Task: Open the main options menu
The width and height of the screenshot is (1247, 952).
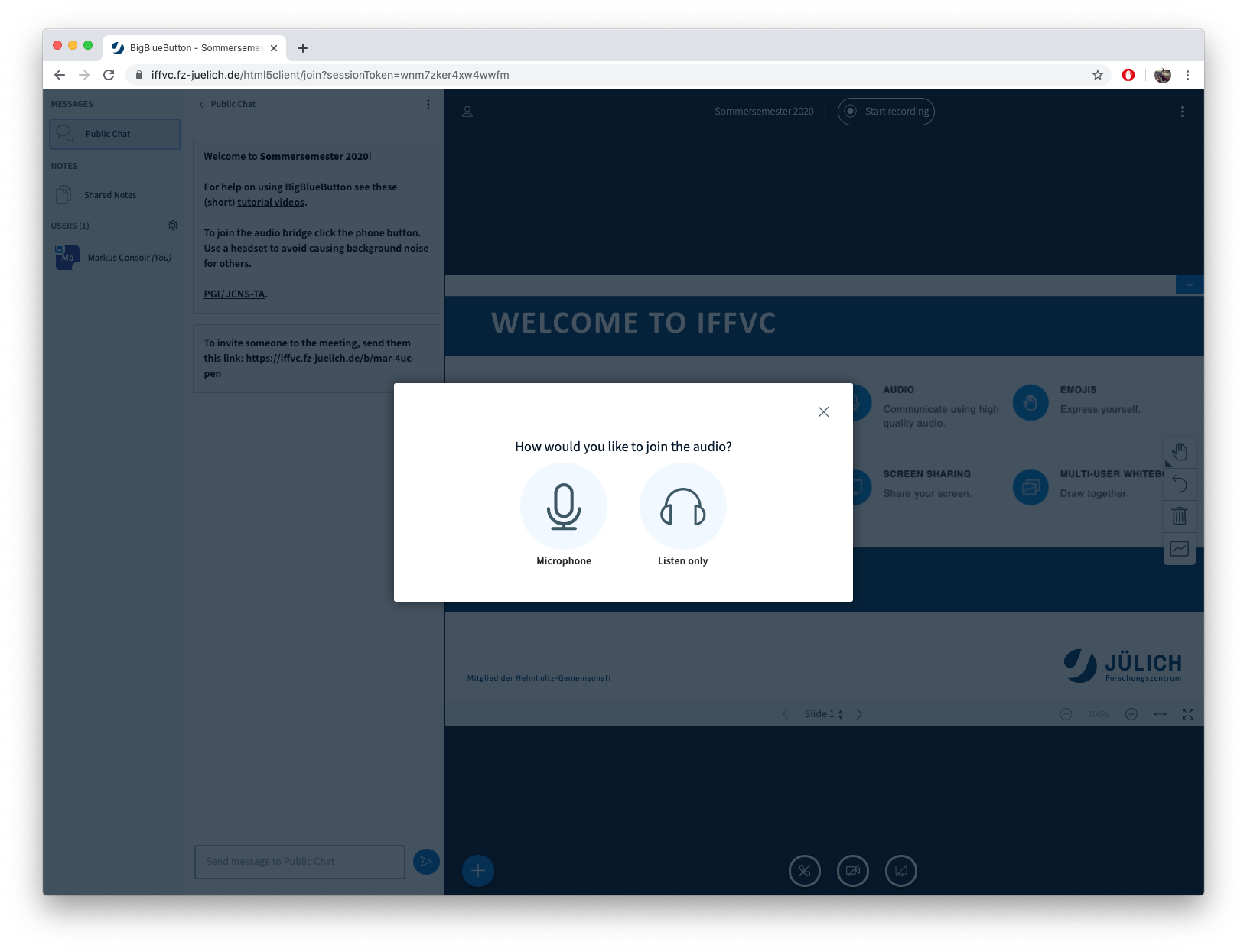Action: pos(1182,112)
